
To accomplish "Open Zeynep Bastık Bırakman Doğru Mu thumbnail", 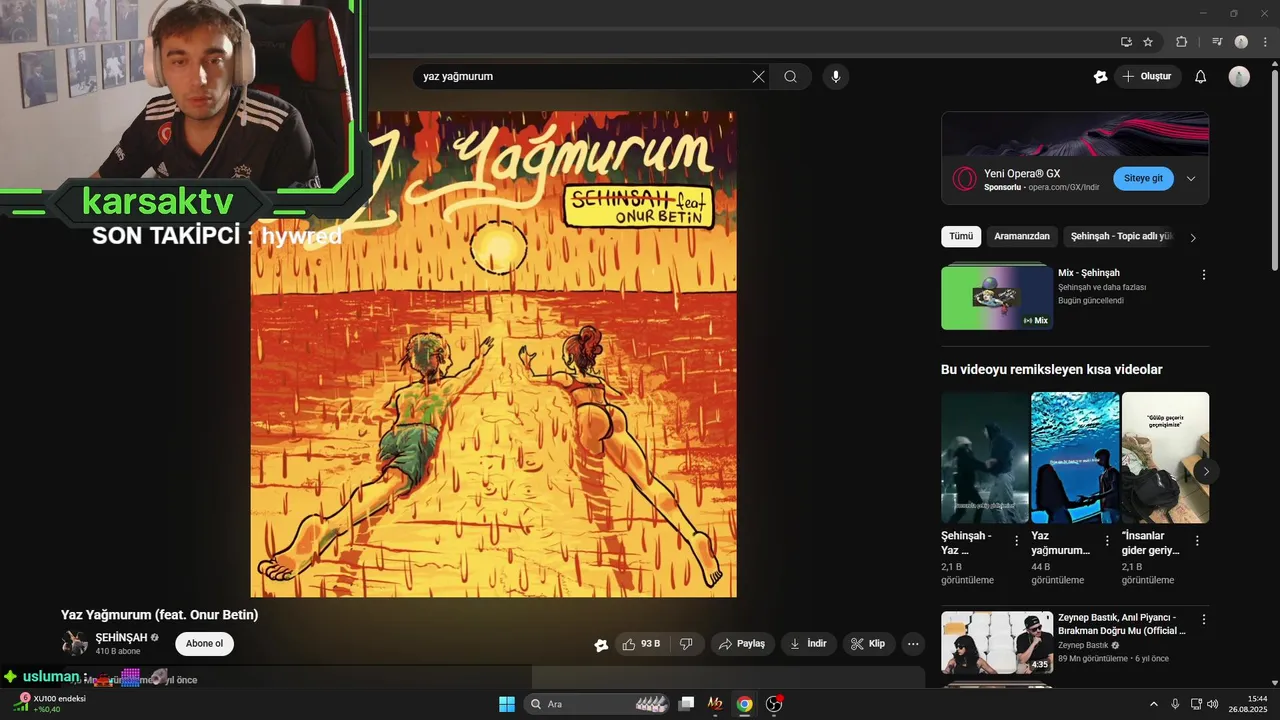I will tap(996, 642).
